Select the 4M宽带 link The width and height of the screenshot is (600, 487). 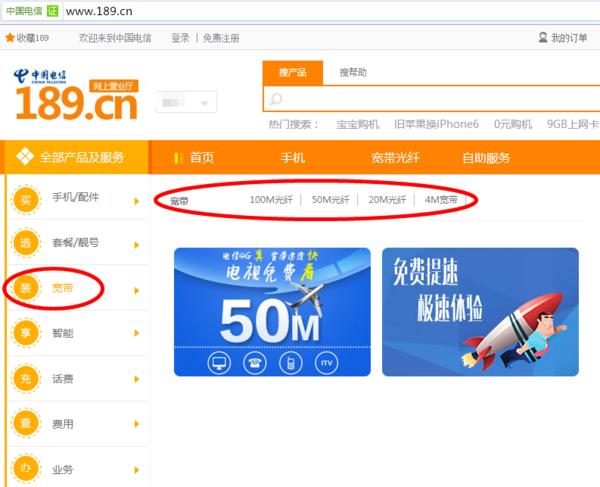tap(441, 200)
